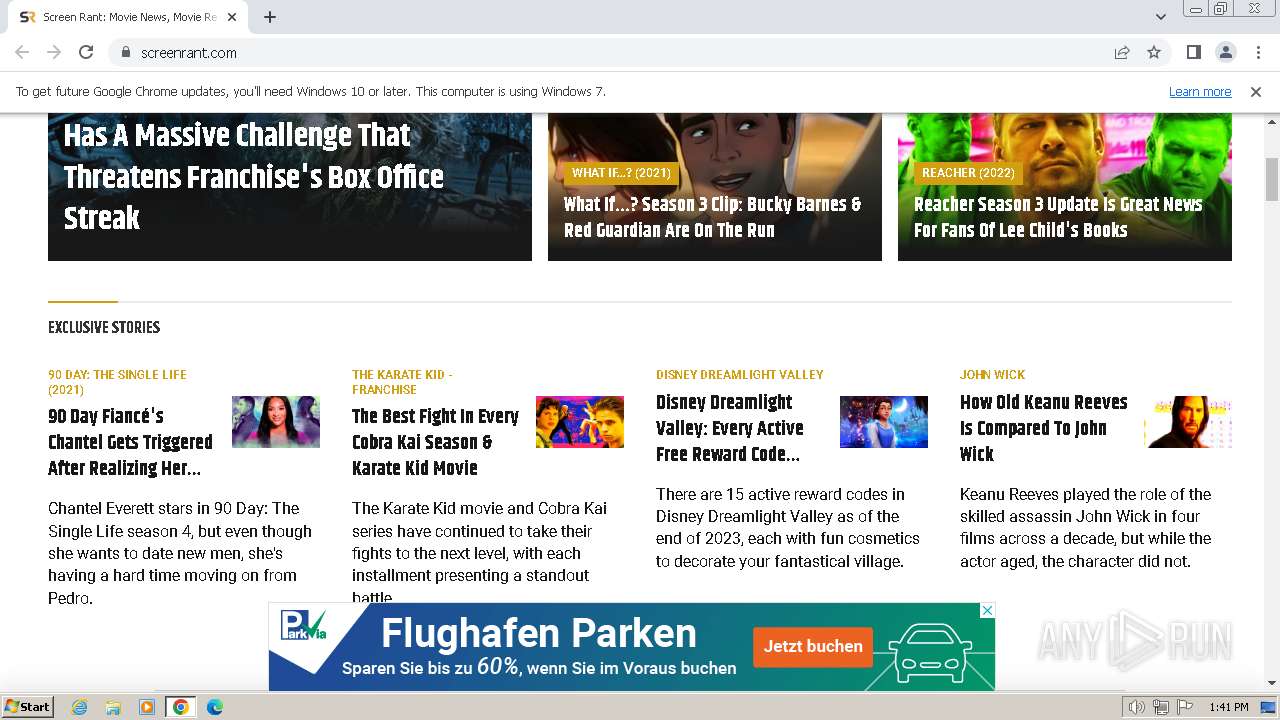Viewport: 1280px width, 720px height.
Task: Open the 90 DAY: THE SINGLE LIFE tag
Action: (117, 382)
